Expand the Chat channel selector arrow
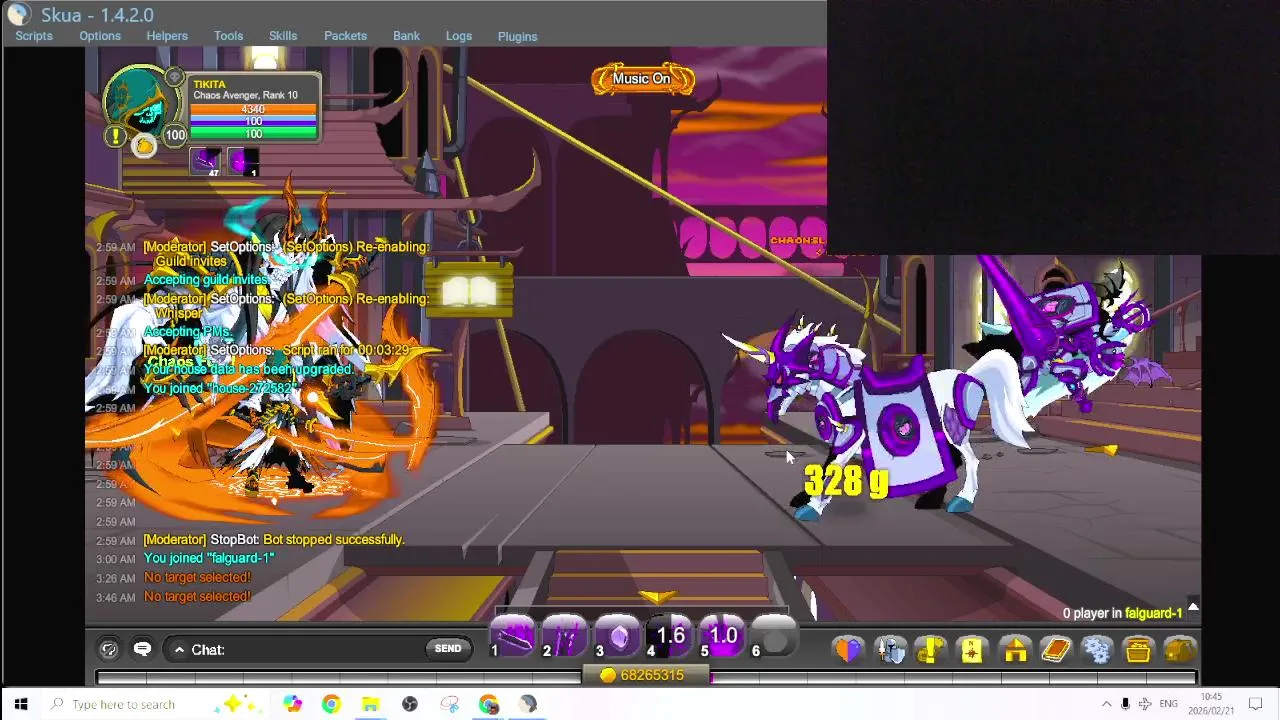The width and height of the screenshot is (1280, 720). click(x=179, y=650)
